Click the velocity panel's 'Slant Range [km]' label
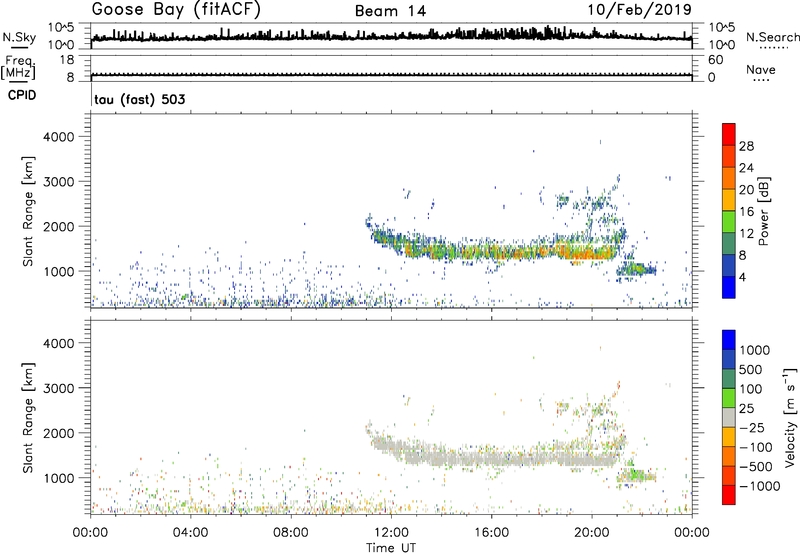This screenshot has width=800, height=554. (28, 417)
